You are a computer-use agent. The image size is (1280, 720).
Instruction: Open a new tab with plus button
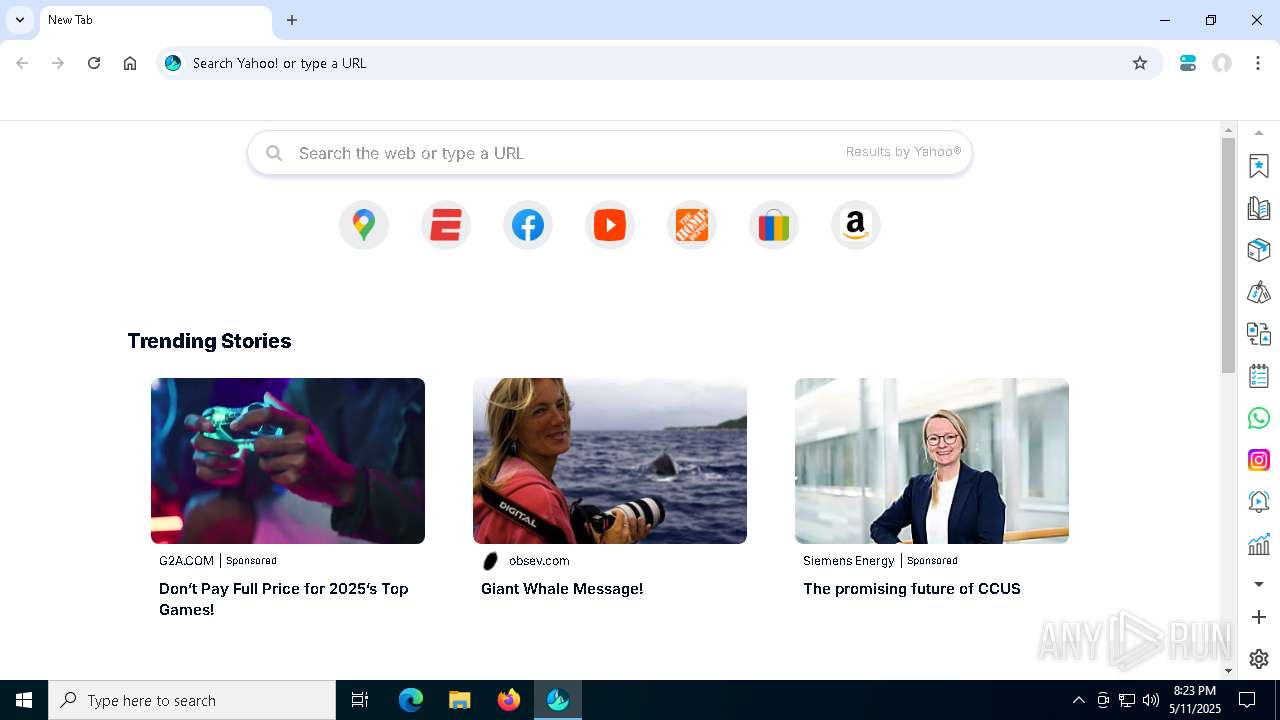click(292, 20)
